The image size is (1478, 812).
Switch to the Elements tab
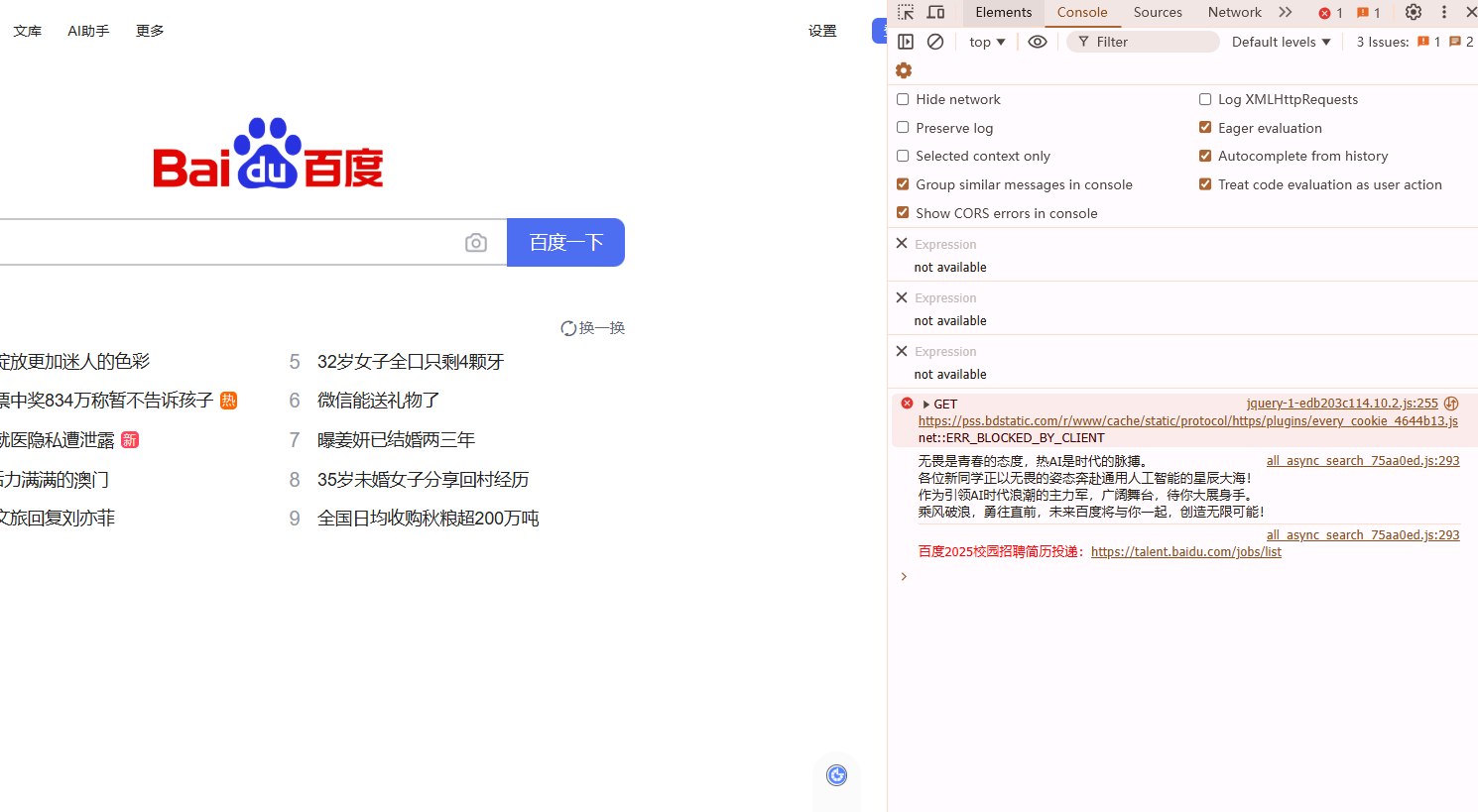click(x=1003, y=12)
